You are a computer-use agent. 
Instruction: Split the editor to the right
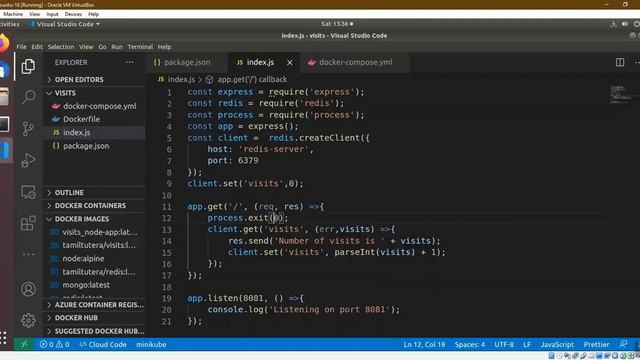pyautogui.click(x=620, y=62)
